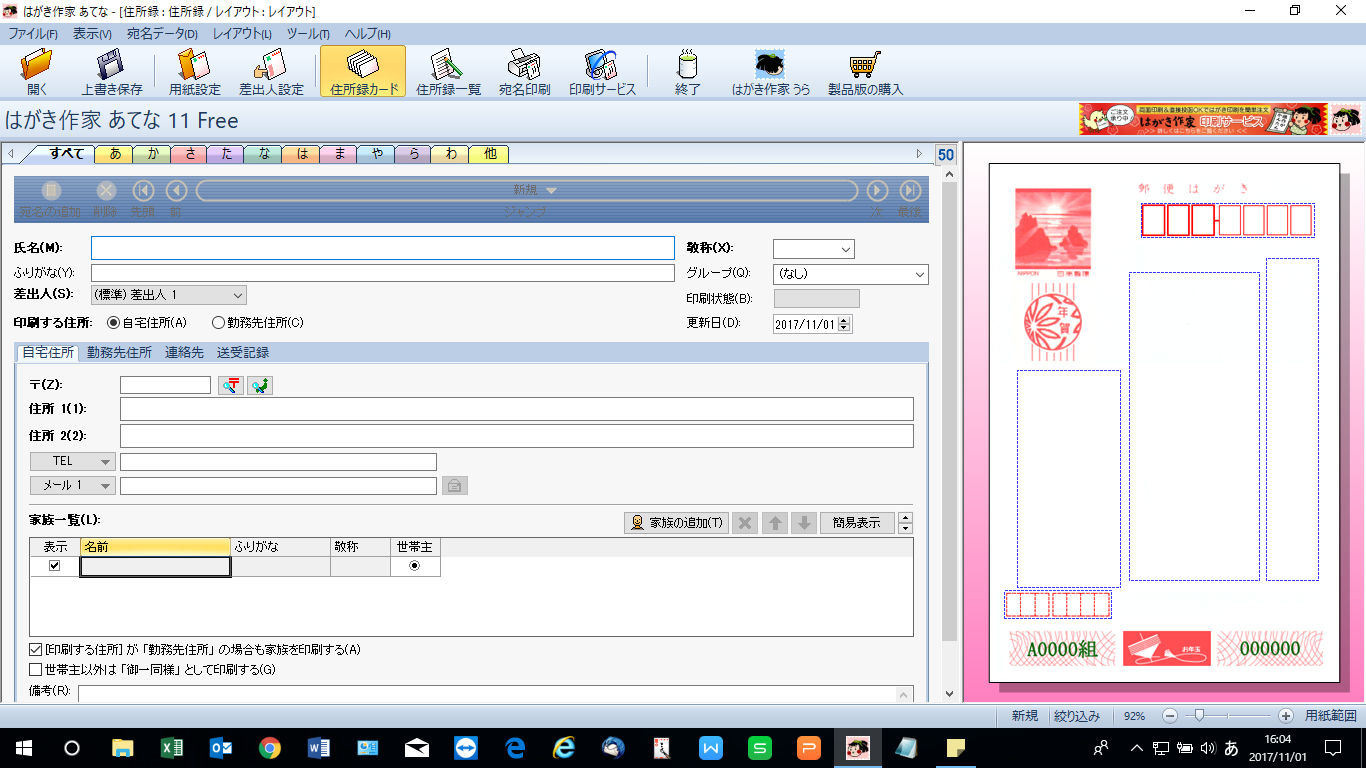Open the 表示(V) menu
The image size is (1366, 768).
92,34
